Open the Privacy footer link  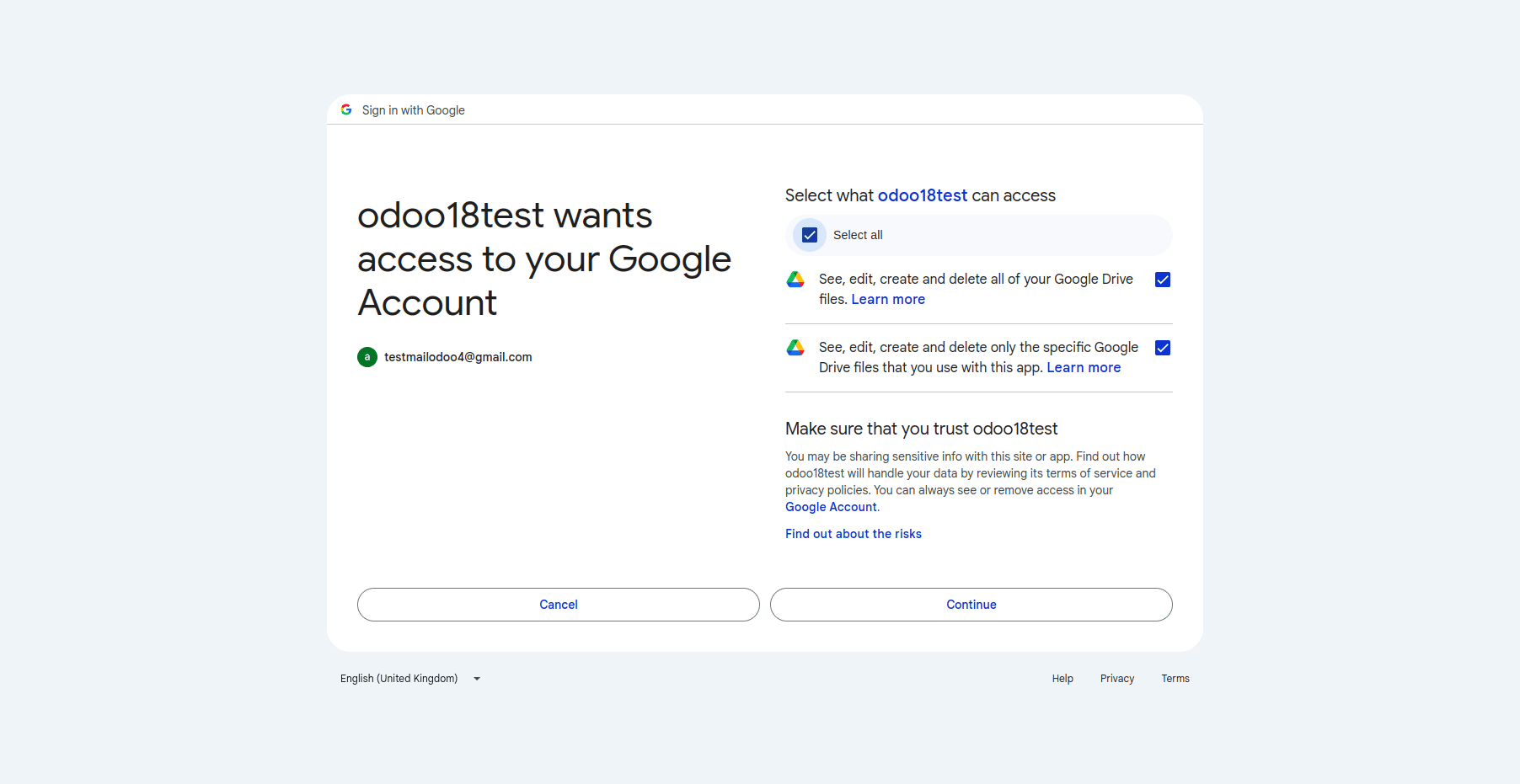coord(1117,679)
